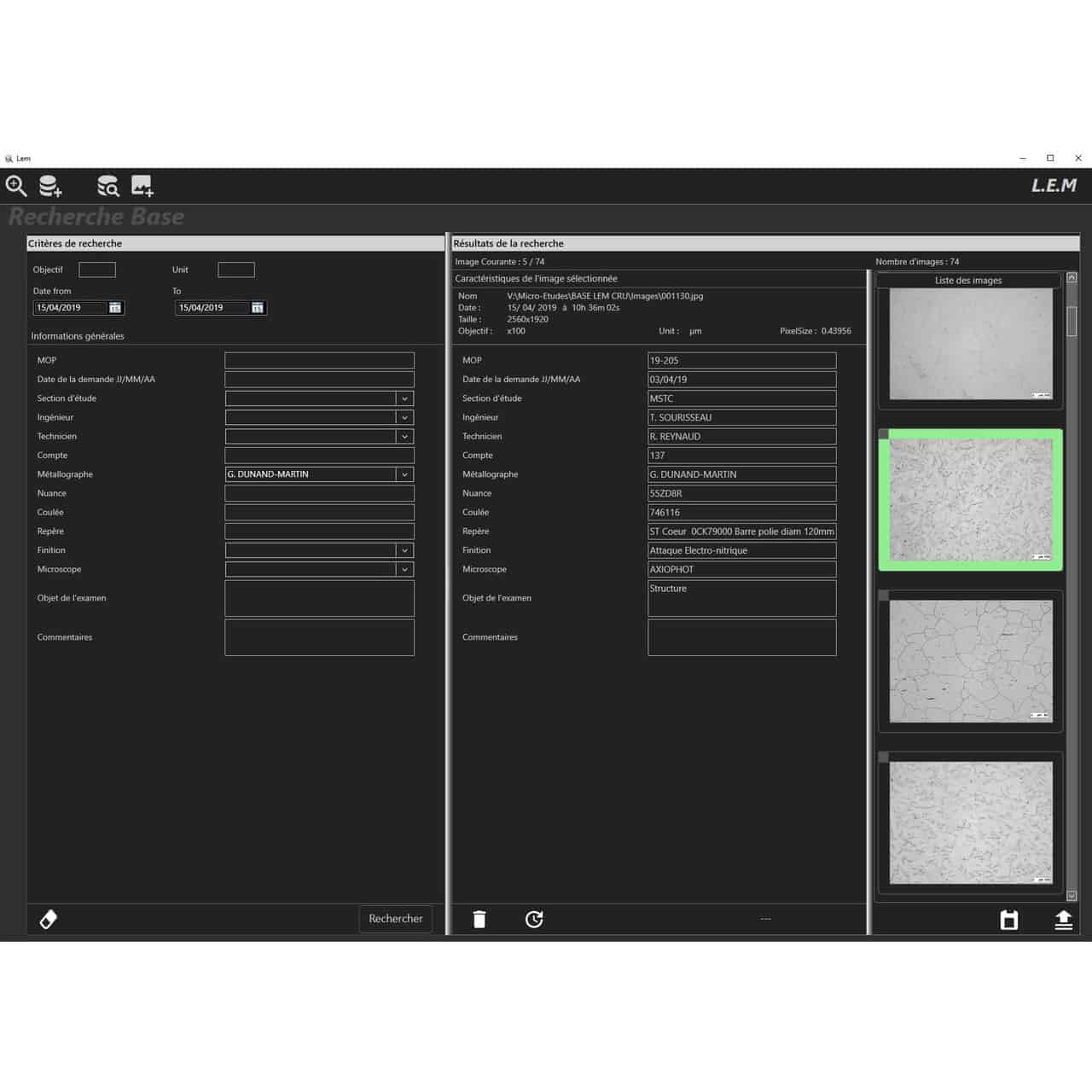Screen dimensions: 1092x1092
Task: Click result date field 03/04/19
Action: click(x=742, y=380)
